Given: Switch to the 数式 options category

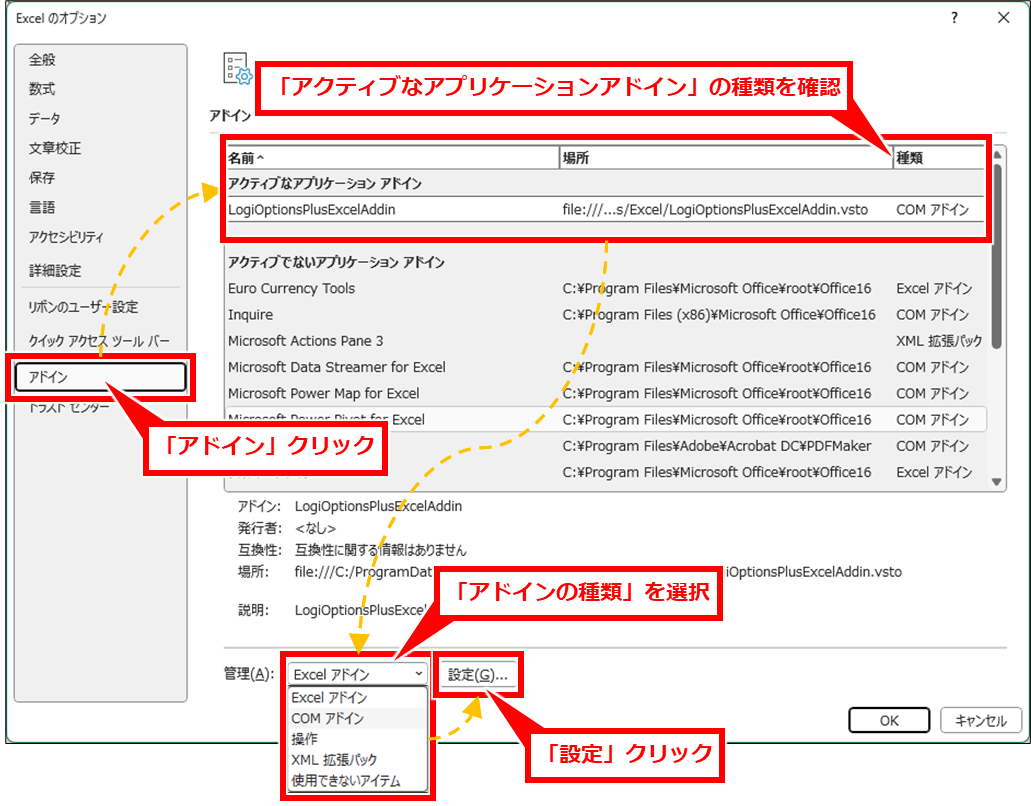Looking at the screenshot, I should 43,89.
